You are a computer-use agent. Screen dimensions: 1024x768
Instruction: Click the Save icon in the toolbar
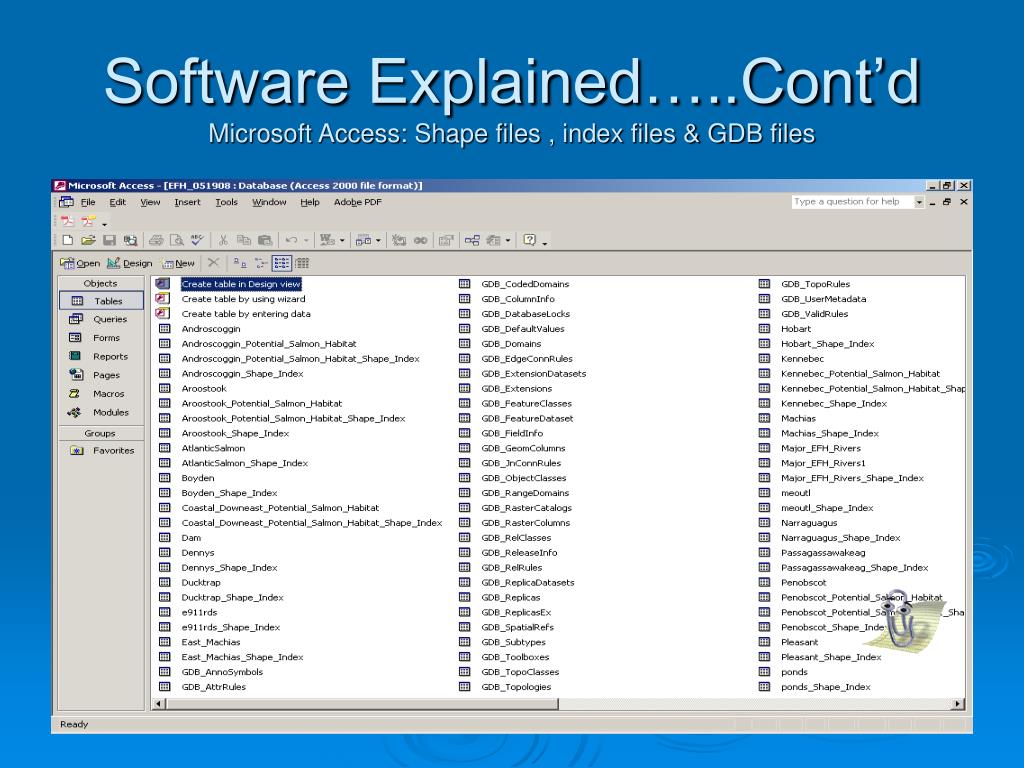pyautogui.click(x=109, y=240)
